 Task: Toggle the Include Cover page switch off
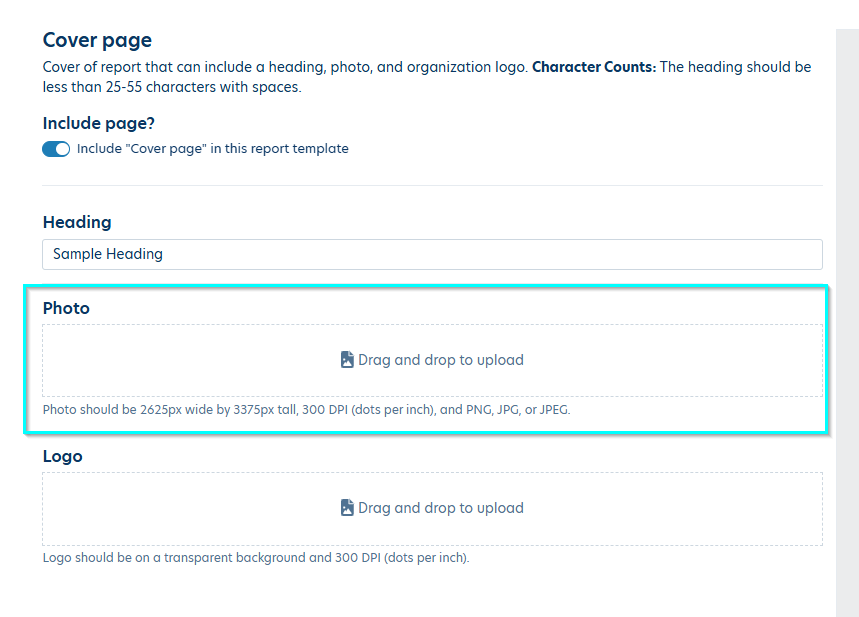tap(56, 149)
